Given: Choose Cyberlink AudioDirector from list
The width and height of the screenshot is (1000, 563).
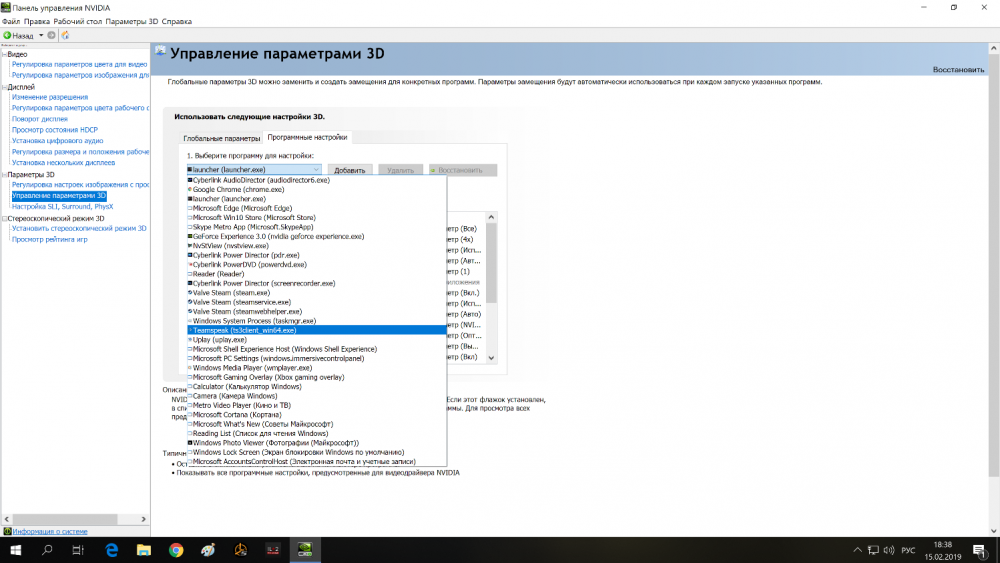Looking at the screenshot, I should (317, 180).
